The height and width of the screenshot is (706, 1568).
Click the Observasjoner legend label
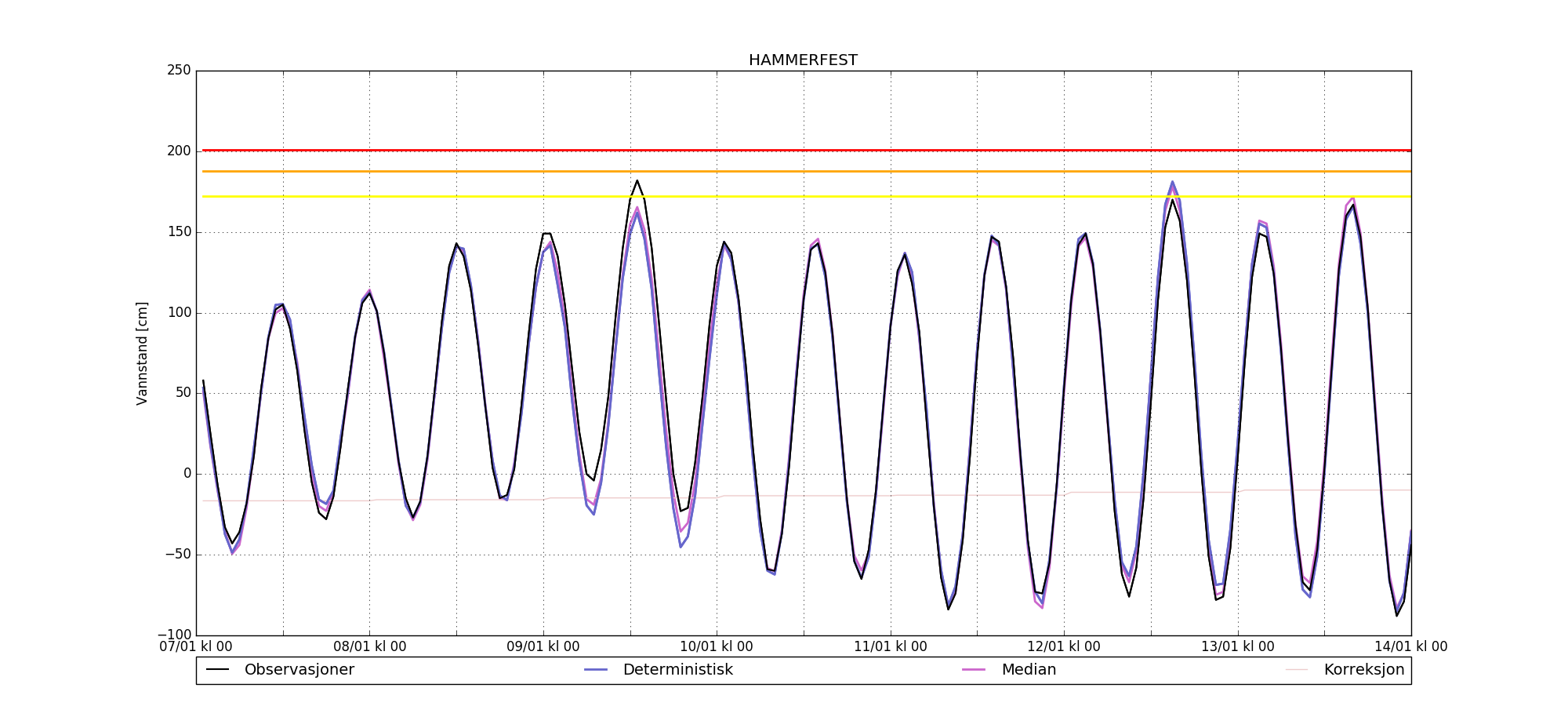click(299, 670)
